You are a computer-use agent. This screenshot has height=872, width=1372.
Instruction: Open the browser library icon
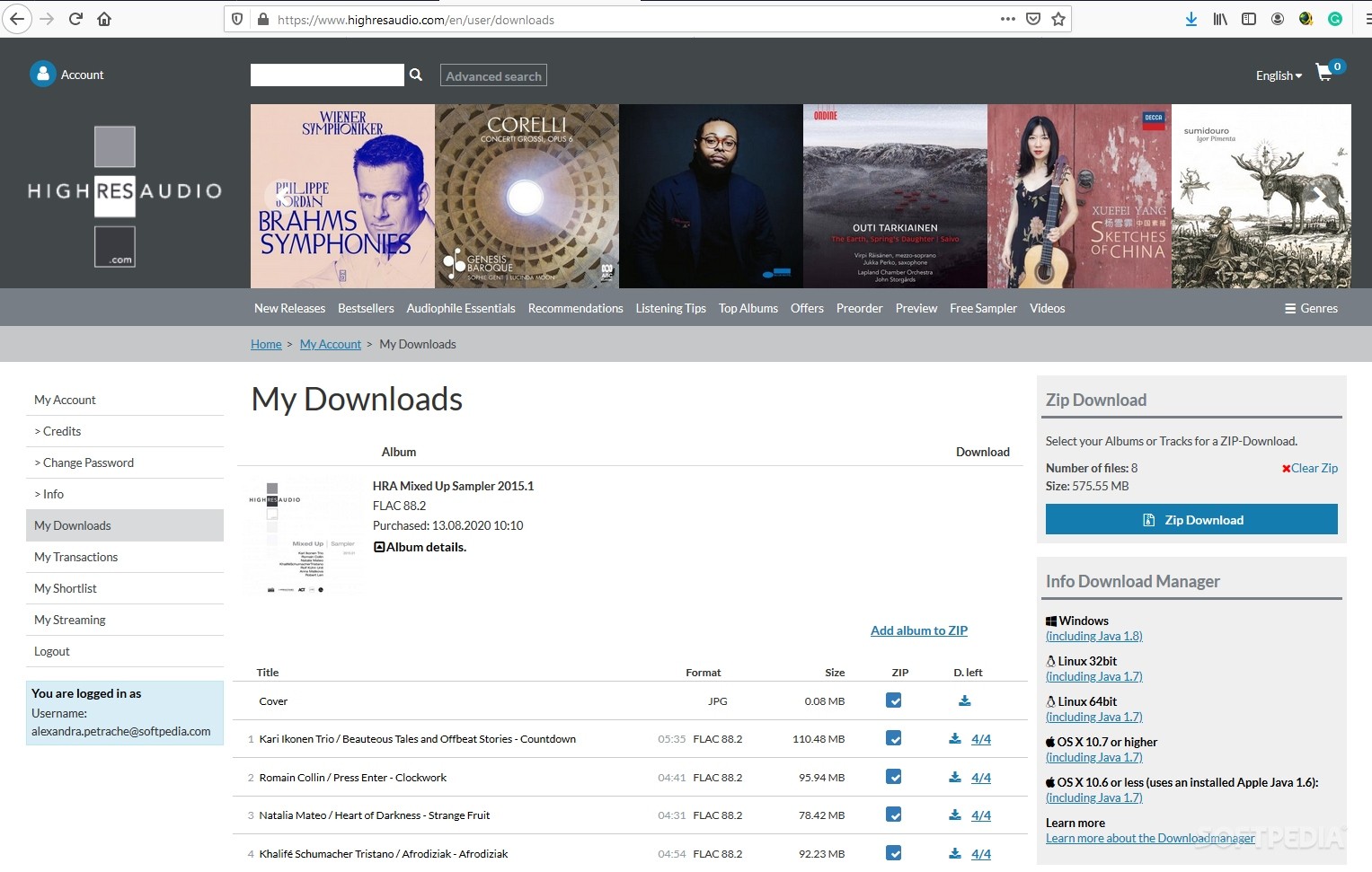(x=1219, y=19)
